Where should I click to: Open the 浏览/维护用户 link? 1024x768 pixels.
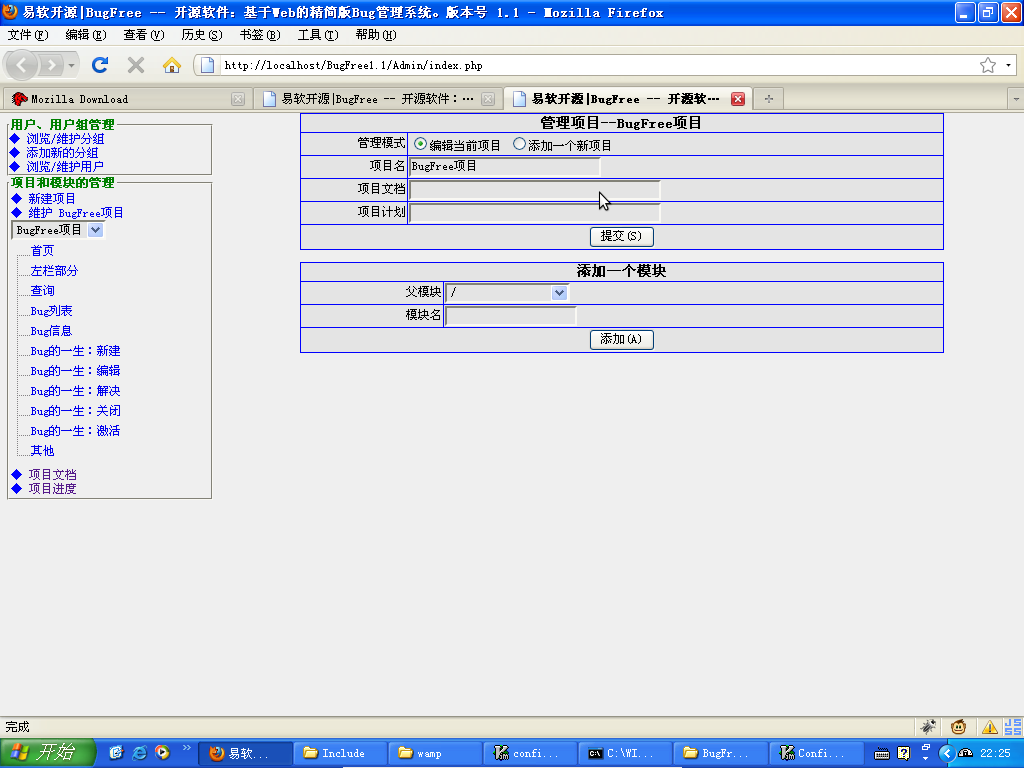(x=65, y=167)
